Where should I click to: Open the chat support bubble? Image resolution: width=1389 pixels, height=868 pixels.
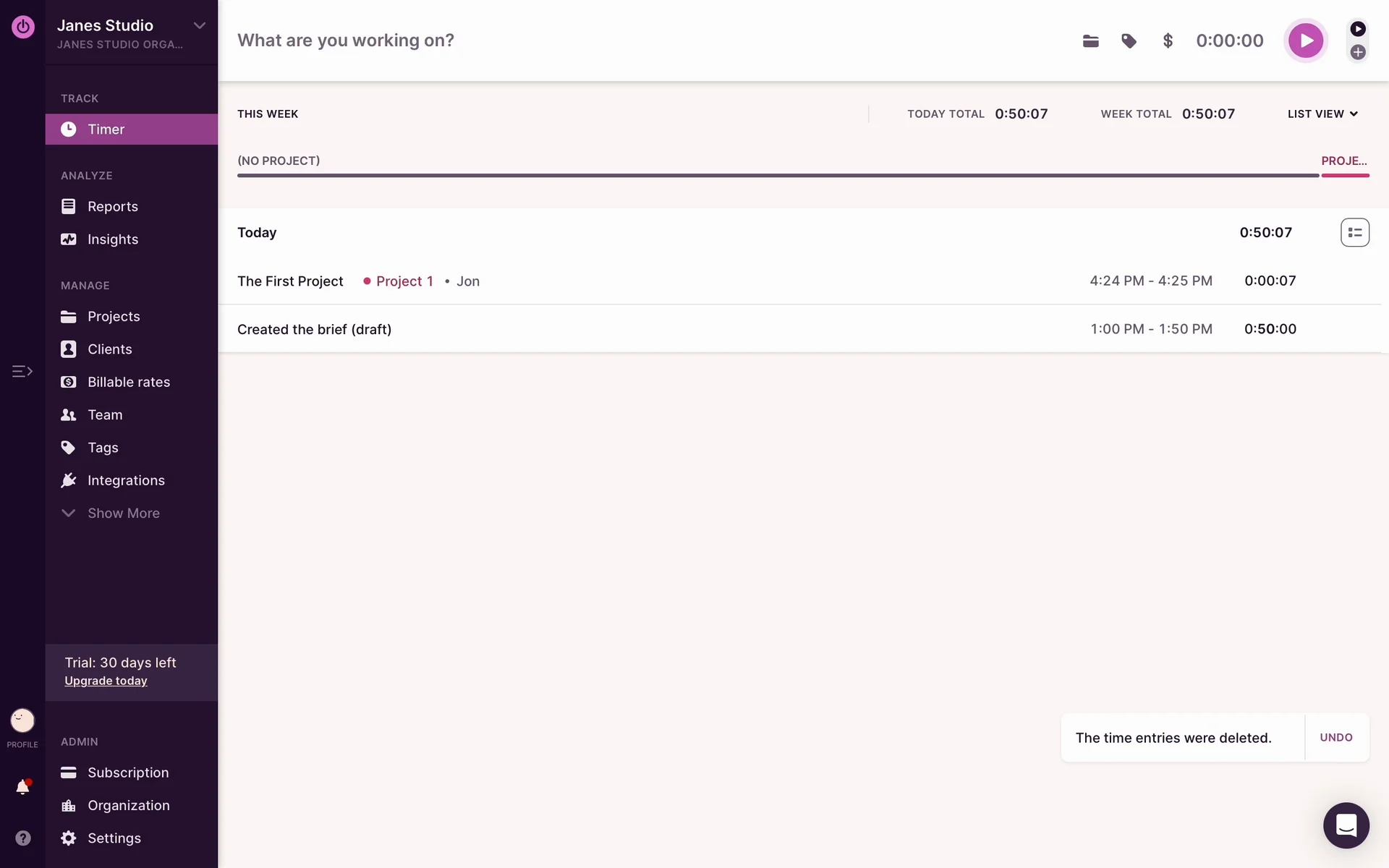click(1346, 825)
